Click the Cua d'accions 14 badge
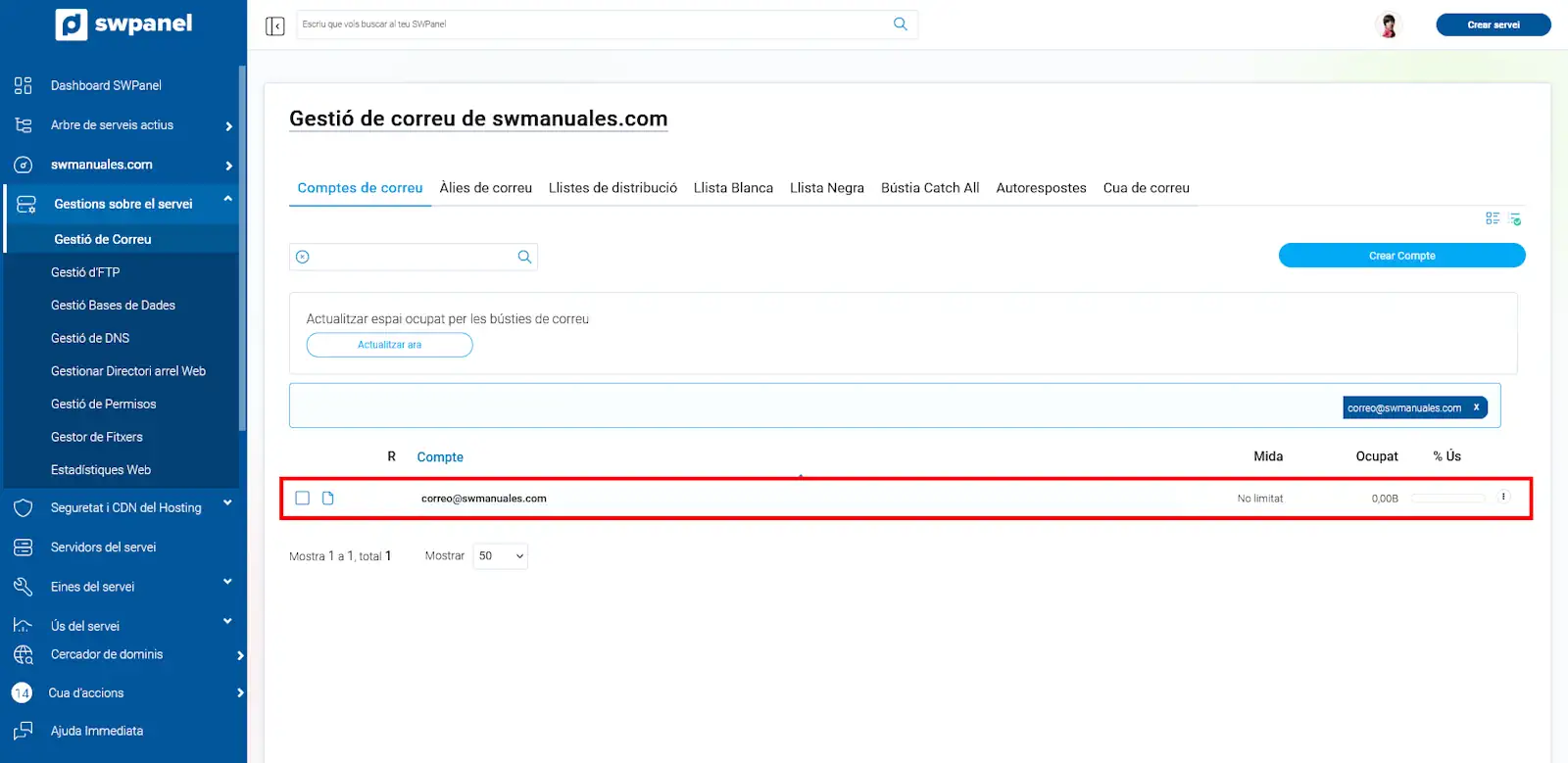 [x=22, y=692]
